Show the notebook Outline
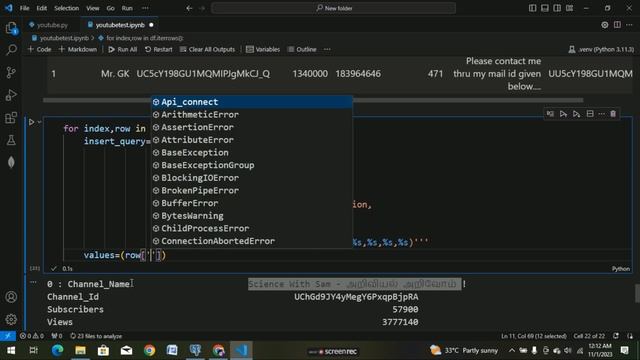This screenshot has width=640, height=360. pos(302,49)
